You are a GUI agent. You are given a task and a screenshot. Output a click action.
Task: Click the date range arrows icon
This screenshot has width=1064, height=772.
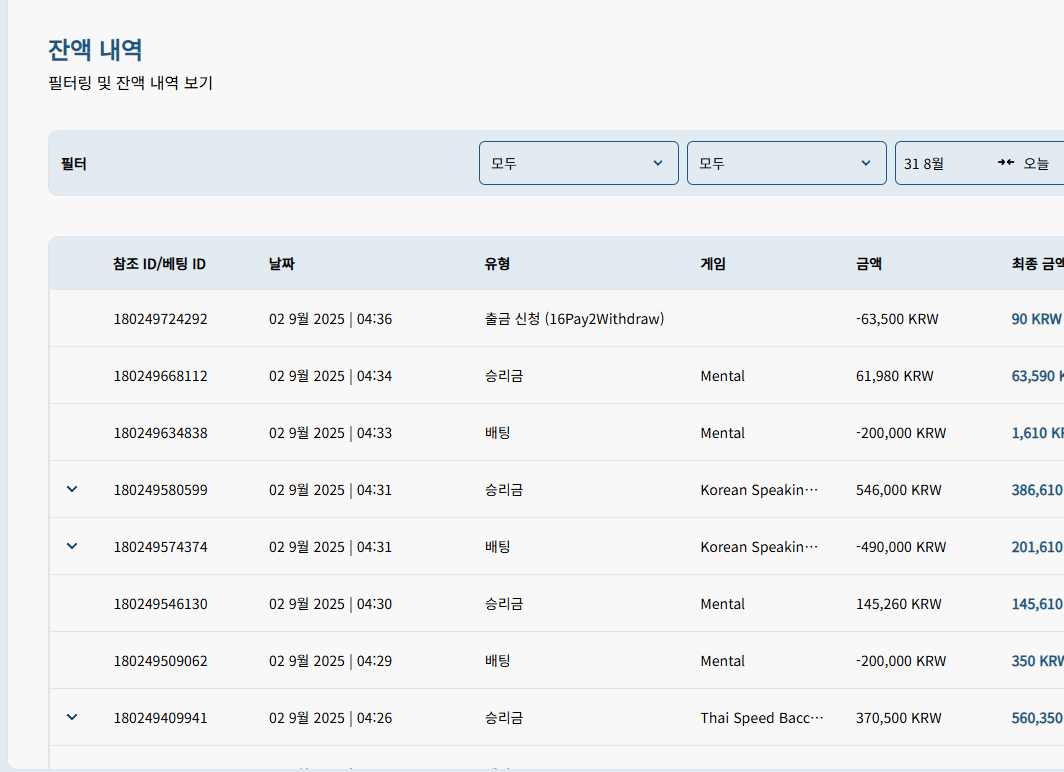click(x=1006, y=162)
